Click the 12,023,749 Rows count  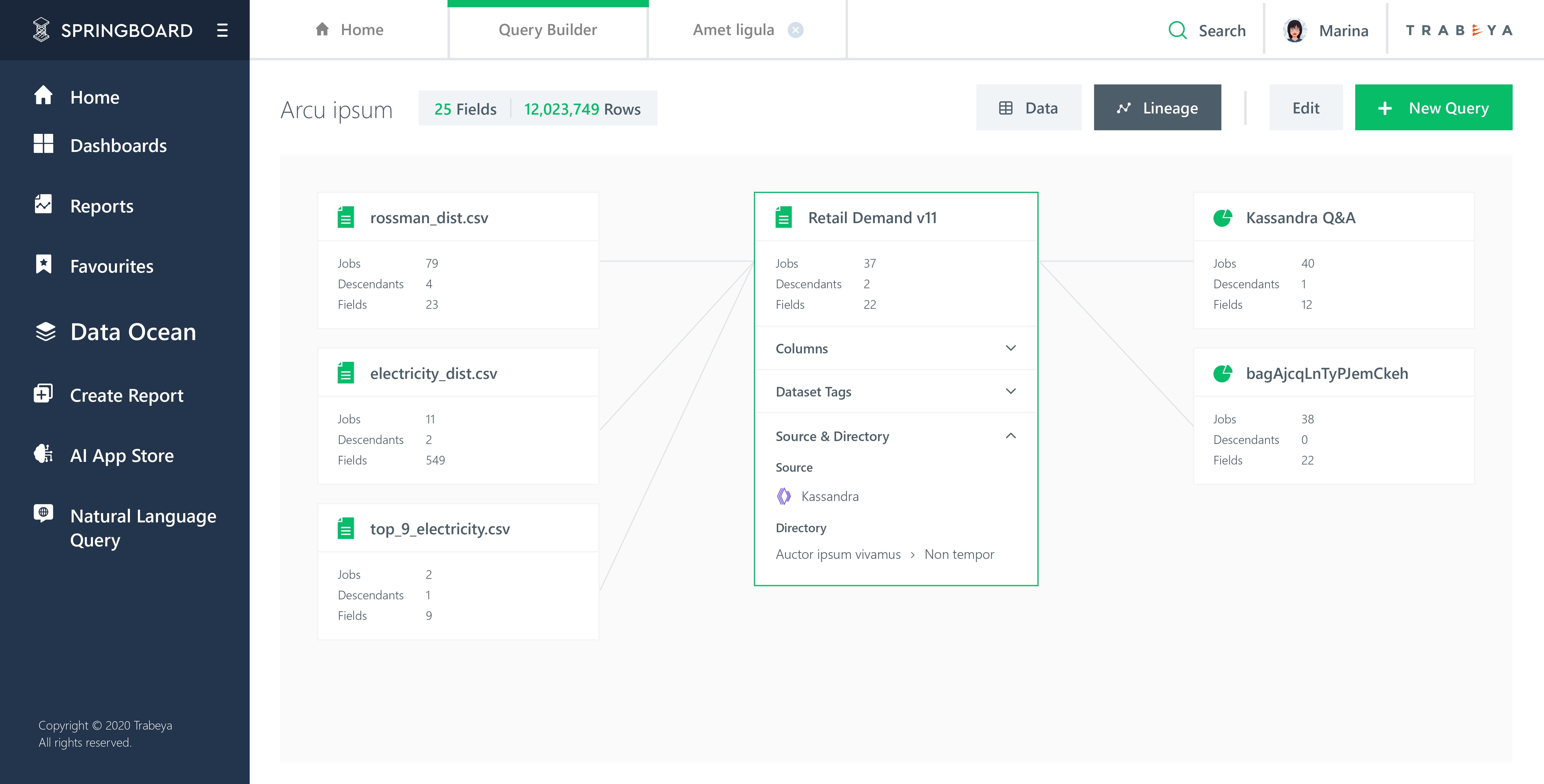tap(582, 109)
